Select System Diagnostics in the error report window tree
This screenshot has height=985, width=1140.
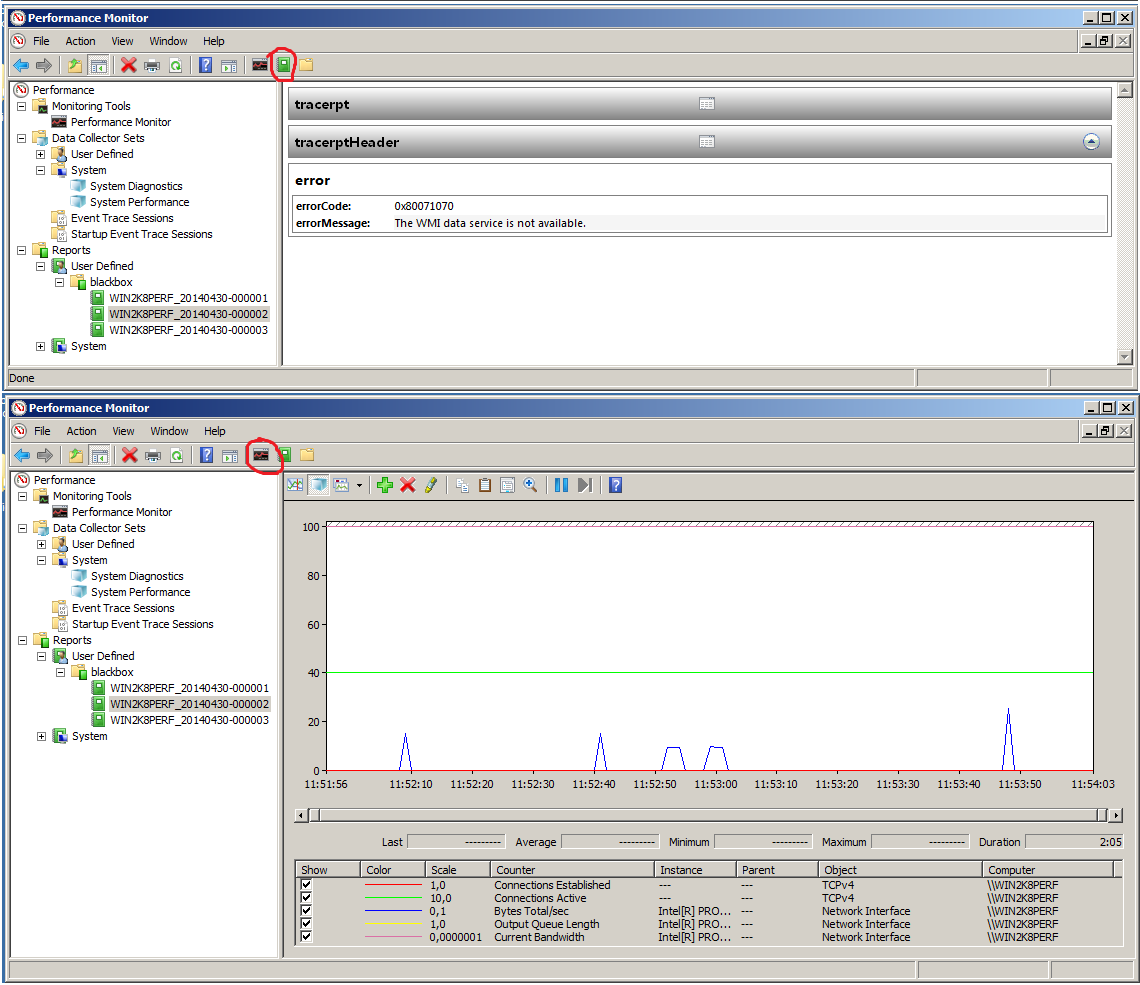point(136,186)
